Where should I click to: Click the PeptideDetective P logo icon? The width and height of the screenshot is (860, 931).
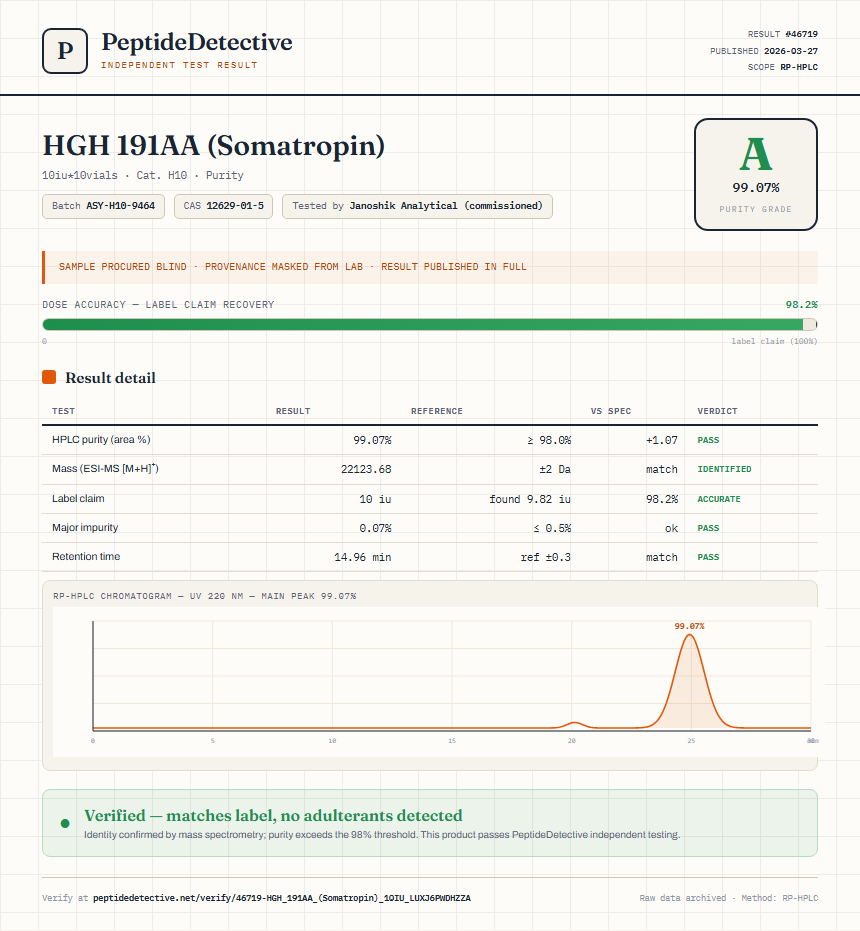[65, 51]
